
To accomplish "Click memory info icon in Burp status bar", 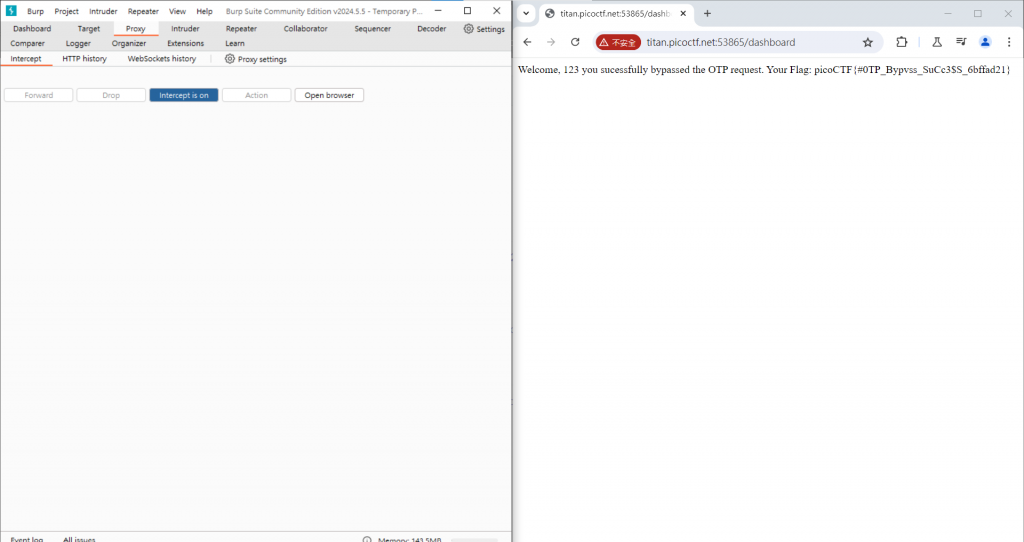I will (x=367, y=539).
